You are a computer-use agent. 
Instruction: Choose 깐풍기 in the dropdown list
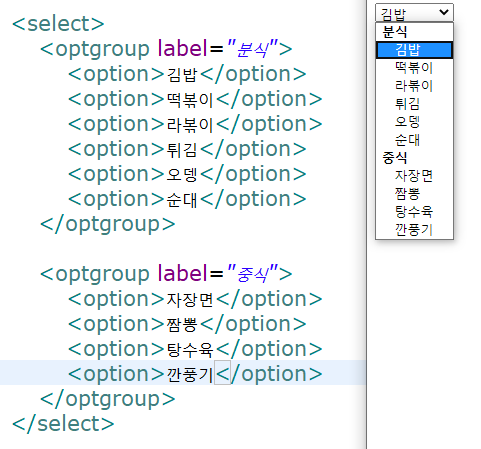414,230
